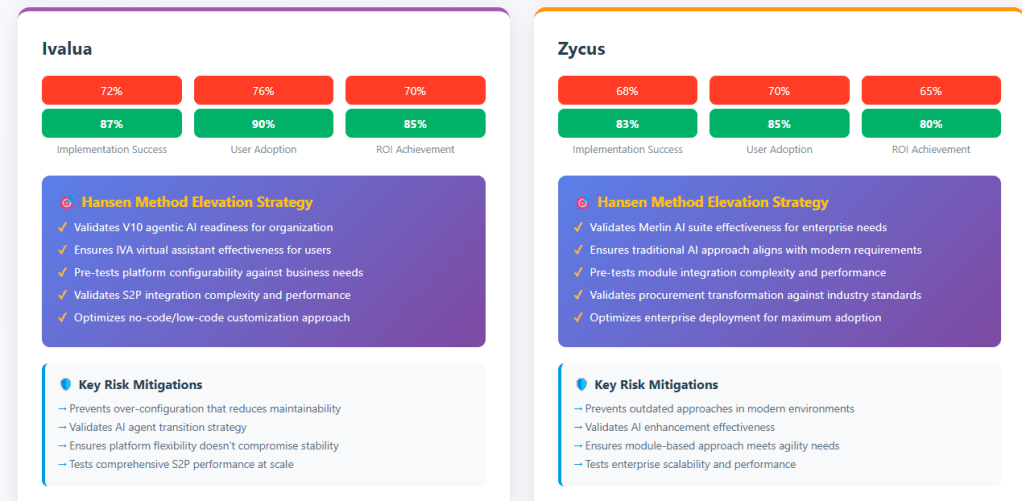Click the shield icon in Zycus's Key Risk Mitigations
Image resolution: width=1022 pixels, height=501 pixels.
(x=582, y=385)
